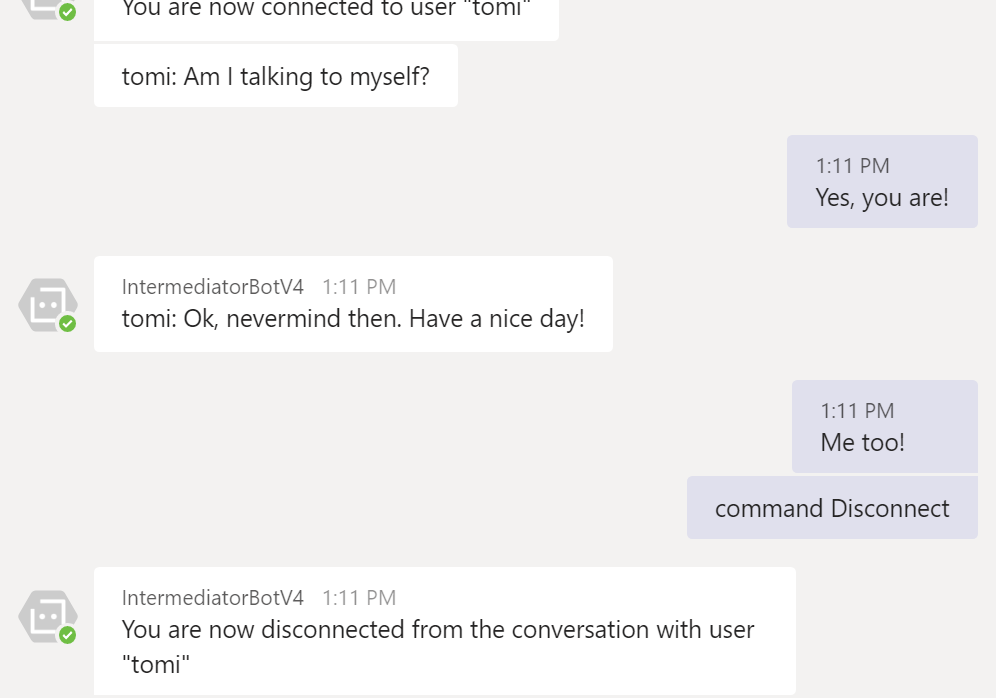Click the green status badge on the bottom avatar
The image size is (996, 698).
point(67,635)
